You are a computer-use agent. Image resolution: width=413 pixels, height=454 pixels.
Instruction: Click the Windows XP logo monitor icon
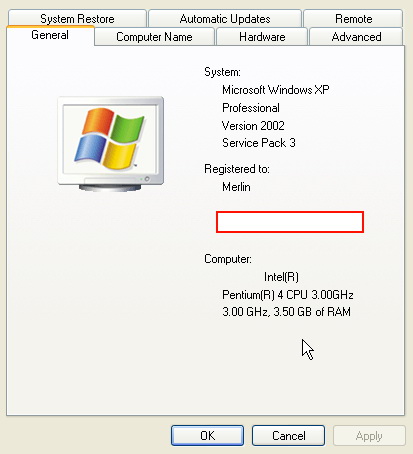(111, 144)
